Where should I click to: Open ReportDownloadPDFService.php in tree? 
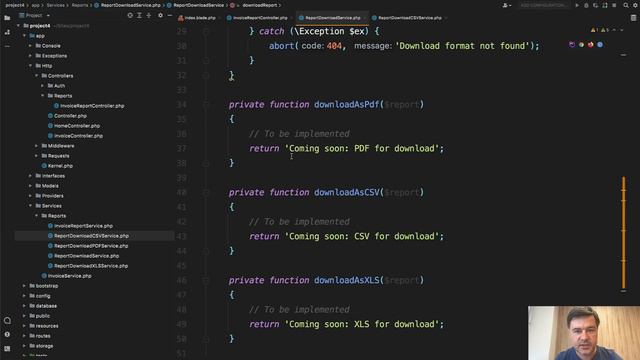click(88, 246)
